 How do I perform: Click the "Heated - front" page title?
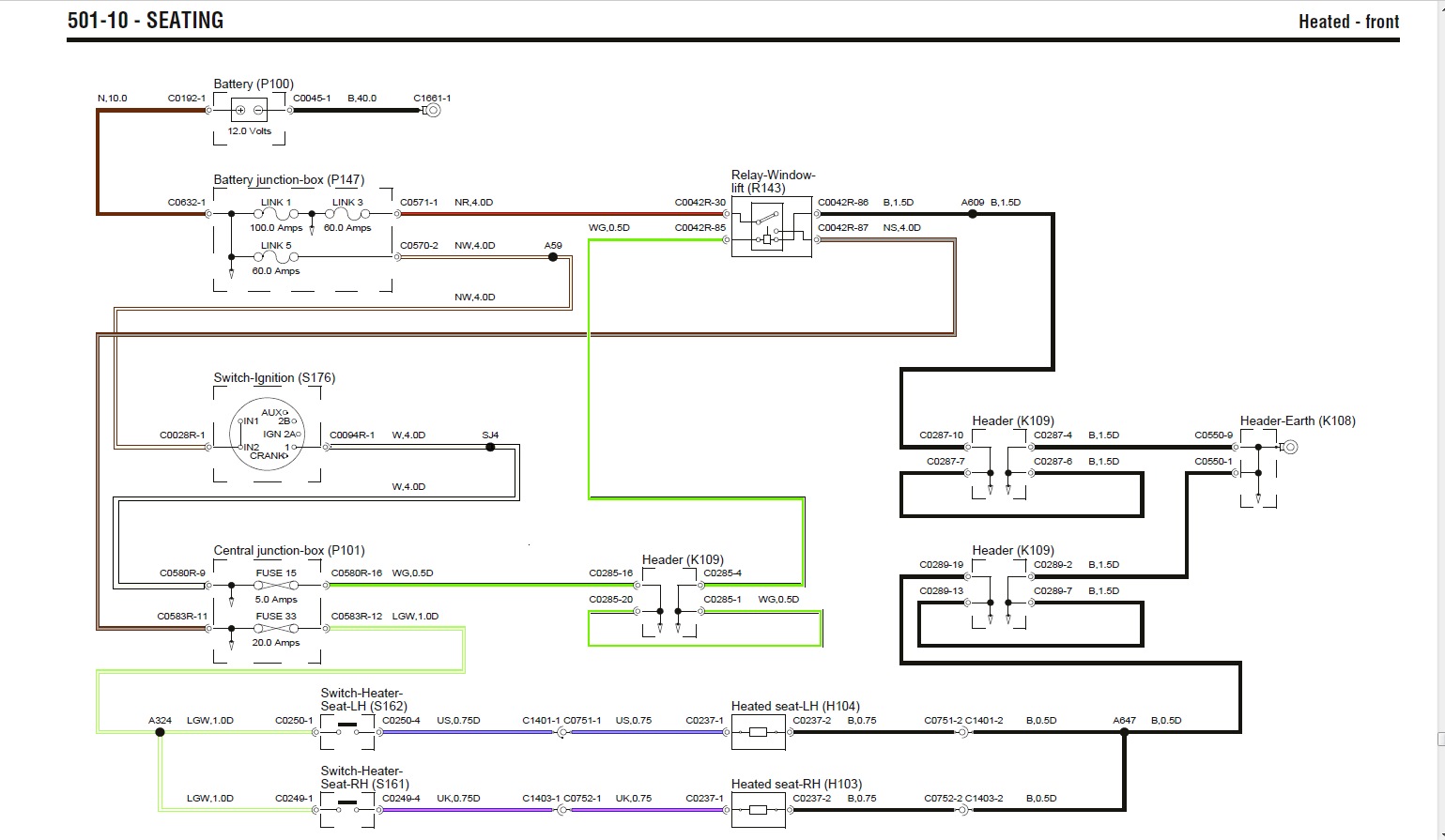point(1348,22)
